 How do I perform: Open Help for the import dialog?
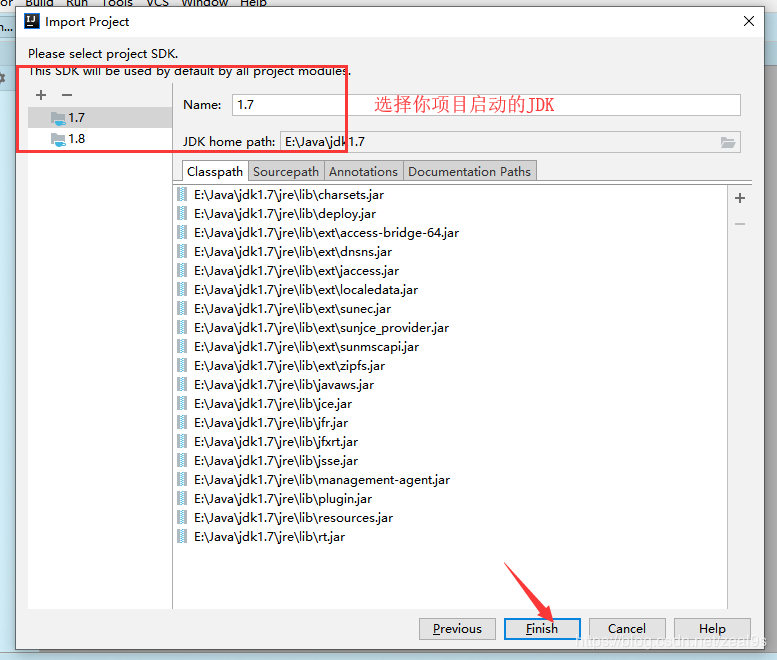712,629
